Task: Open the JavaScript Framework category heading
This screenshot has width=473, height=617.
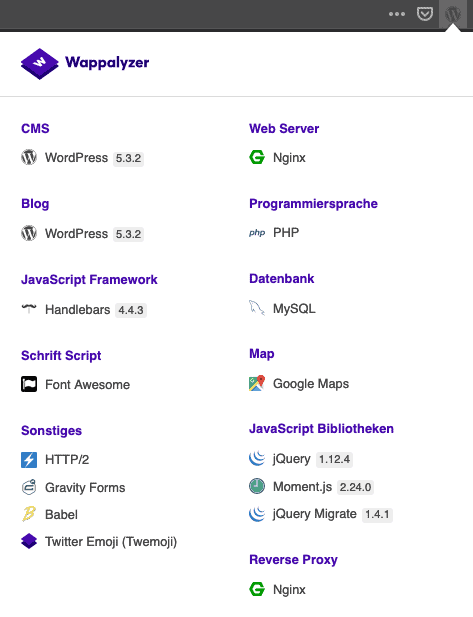Action: [x=89, y=280]
